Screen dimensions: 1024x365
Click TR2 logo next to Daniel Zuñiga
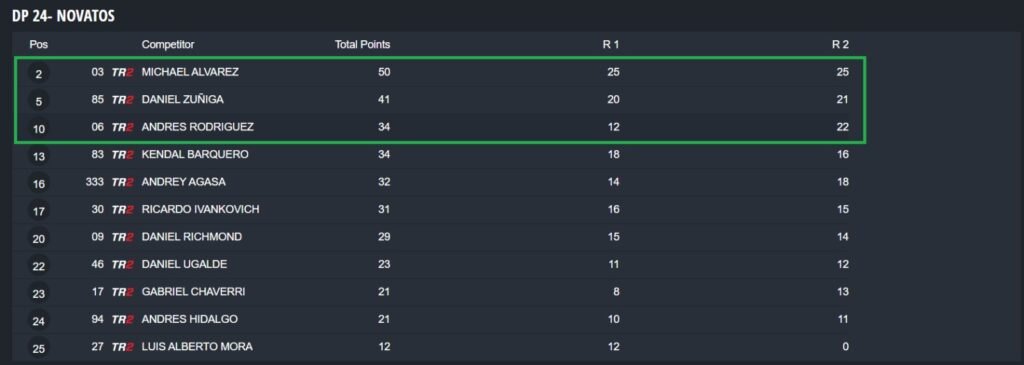pyautogui.click(x=123, y=100)
